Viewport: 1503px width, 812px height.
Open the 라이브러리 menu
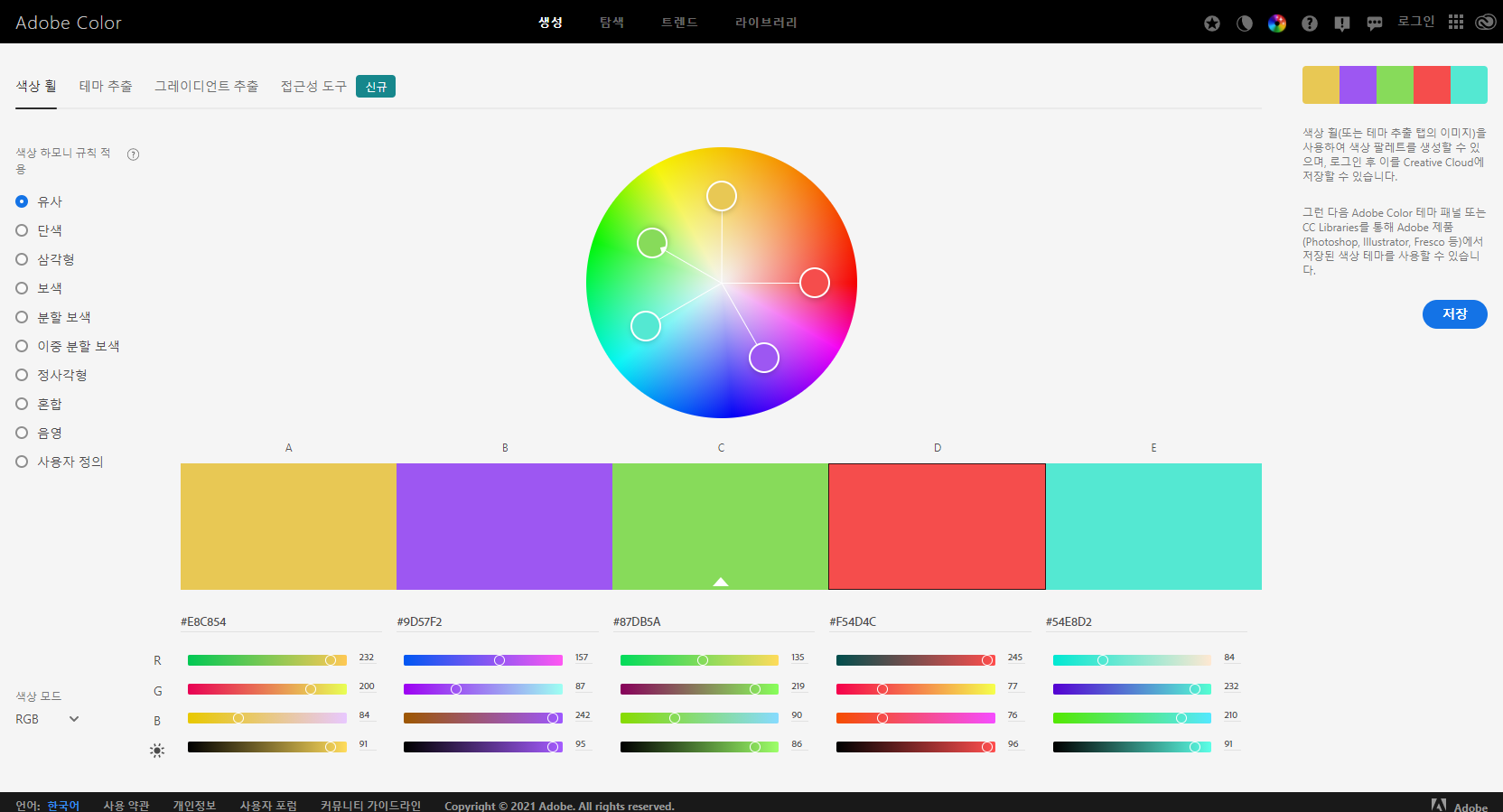766,22
